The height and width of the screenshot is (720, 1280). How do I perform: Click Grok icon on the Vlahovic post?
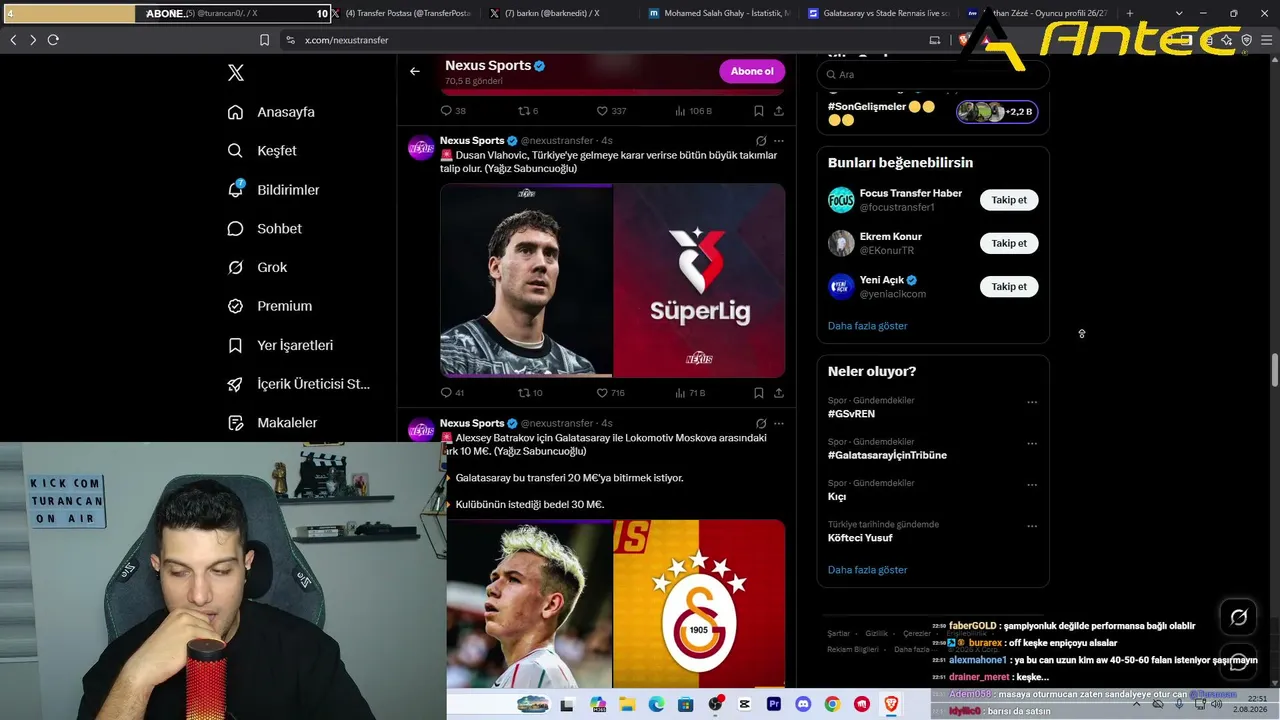761,142
